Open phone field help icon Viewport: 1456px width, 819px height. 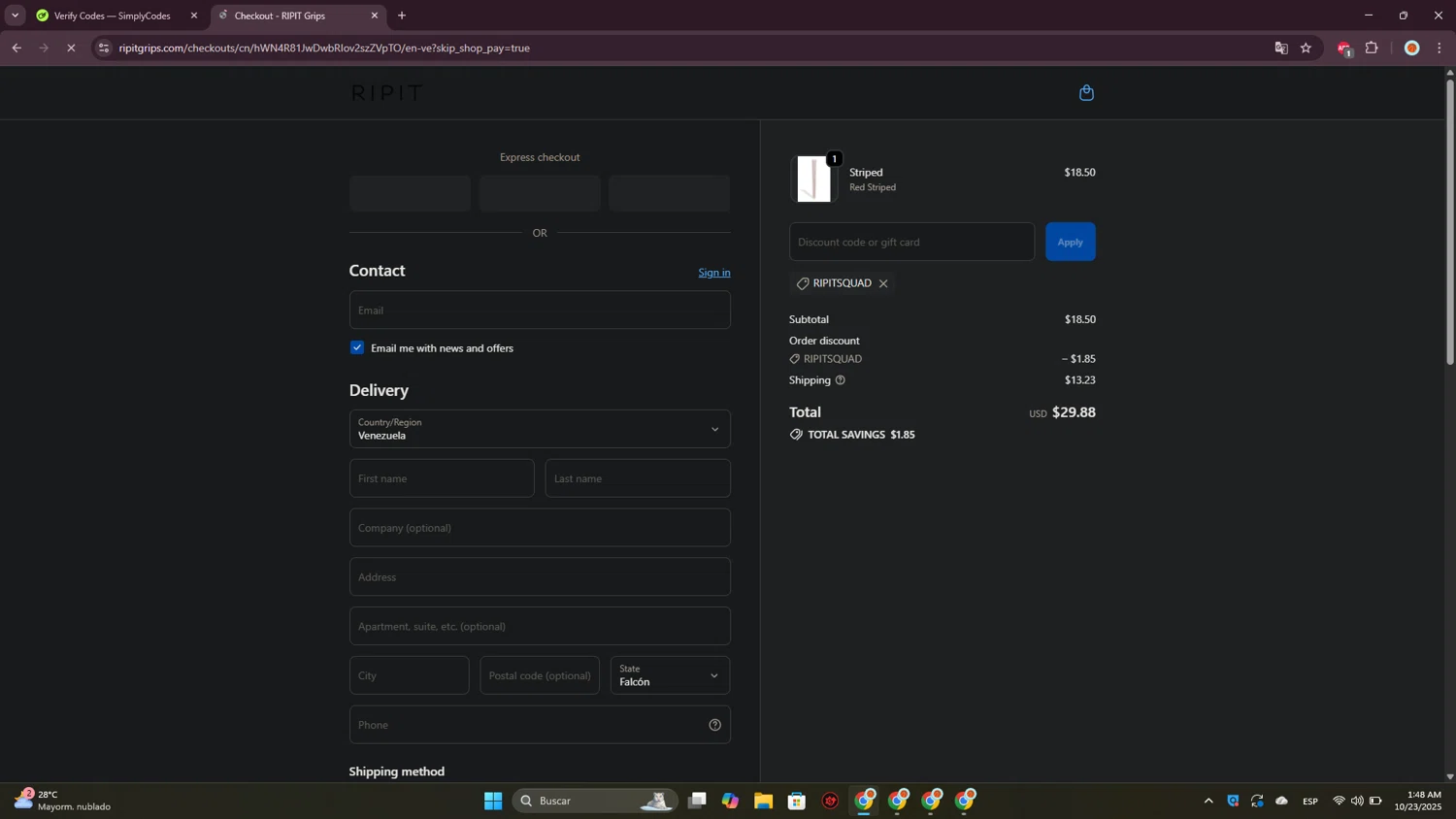(714, 725)
